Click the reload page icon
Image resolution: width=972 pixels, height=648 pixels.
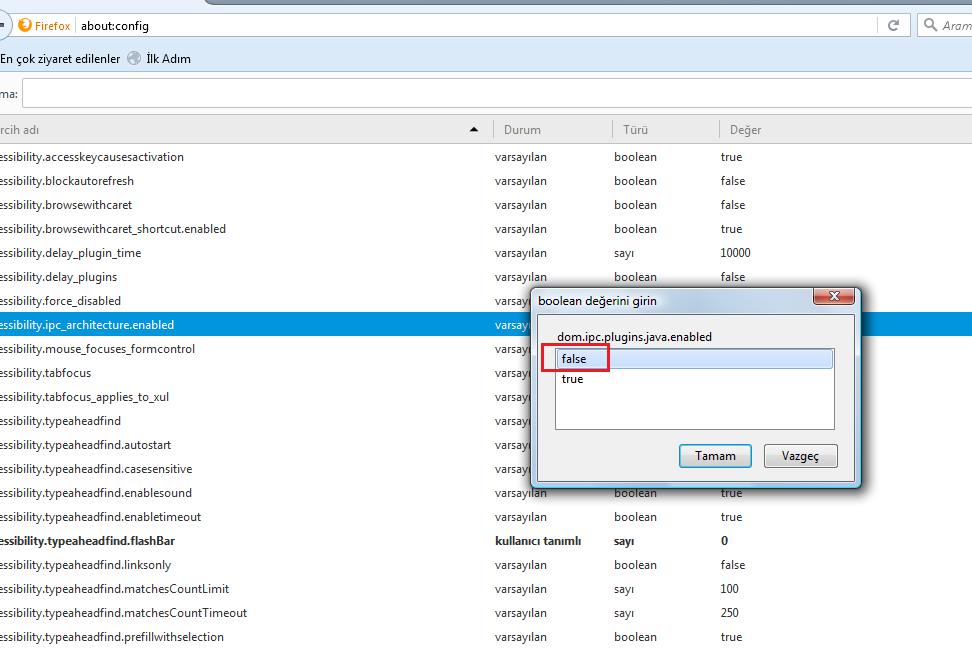891,25
